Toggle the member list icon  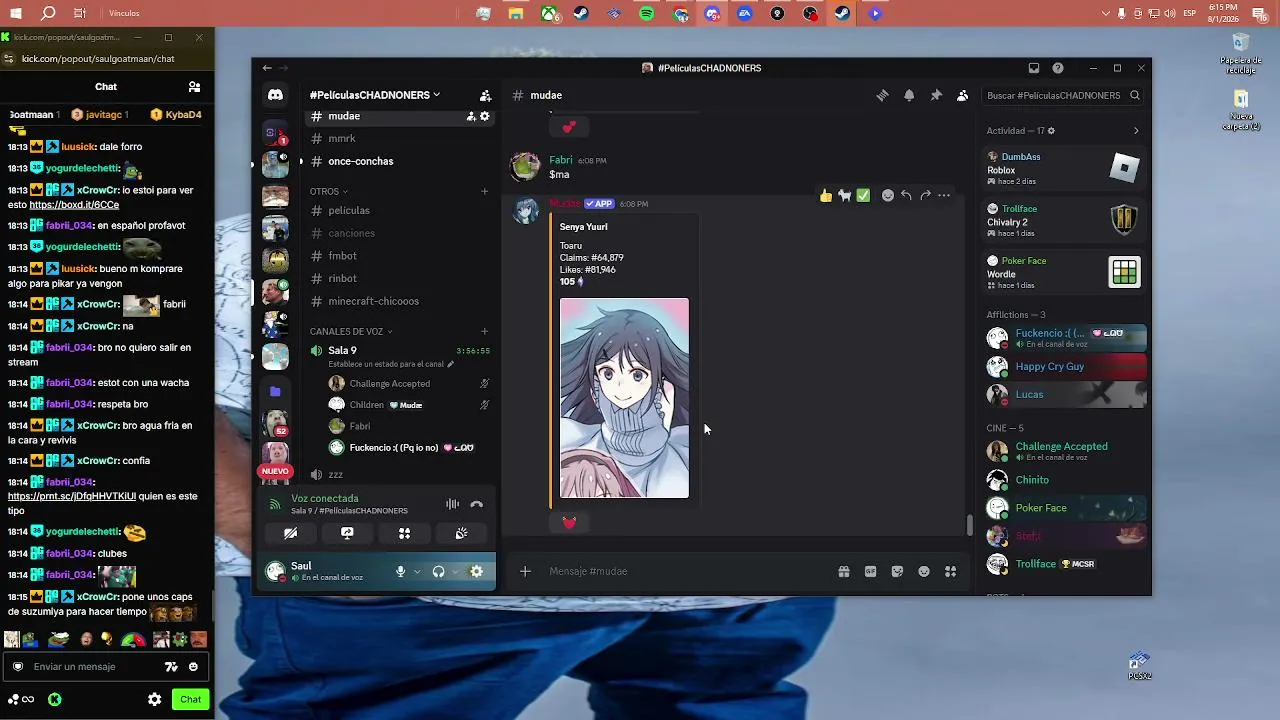tap(962, 95)
